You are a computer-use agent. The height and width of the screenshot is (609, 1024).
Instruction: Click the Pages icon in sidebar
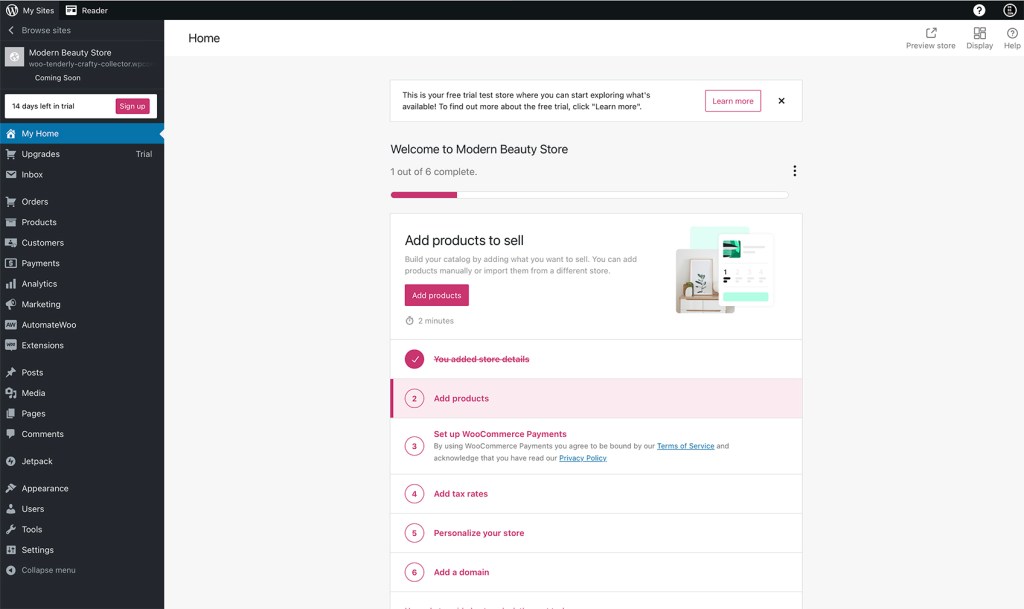[10, 413]
